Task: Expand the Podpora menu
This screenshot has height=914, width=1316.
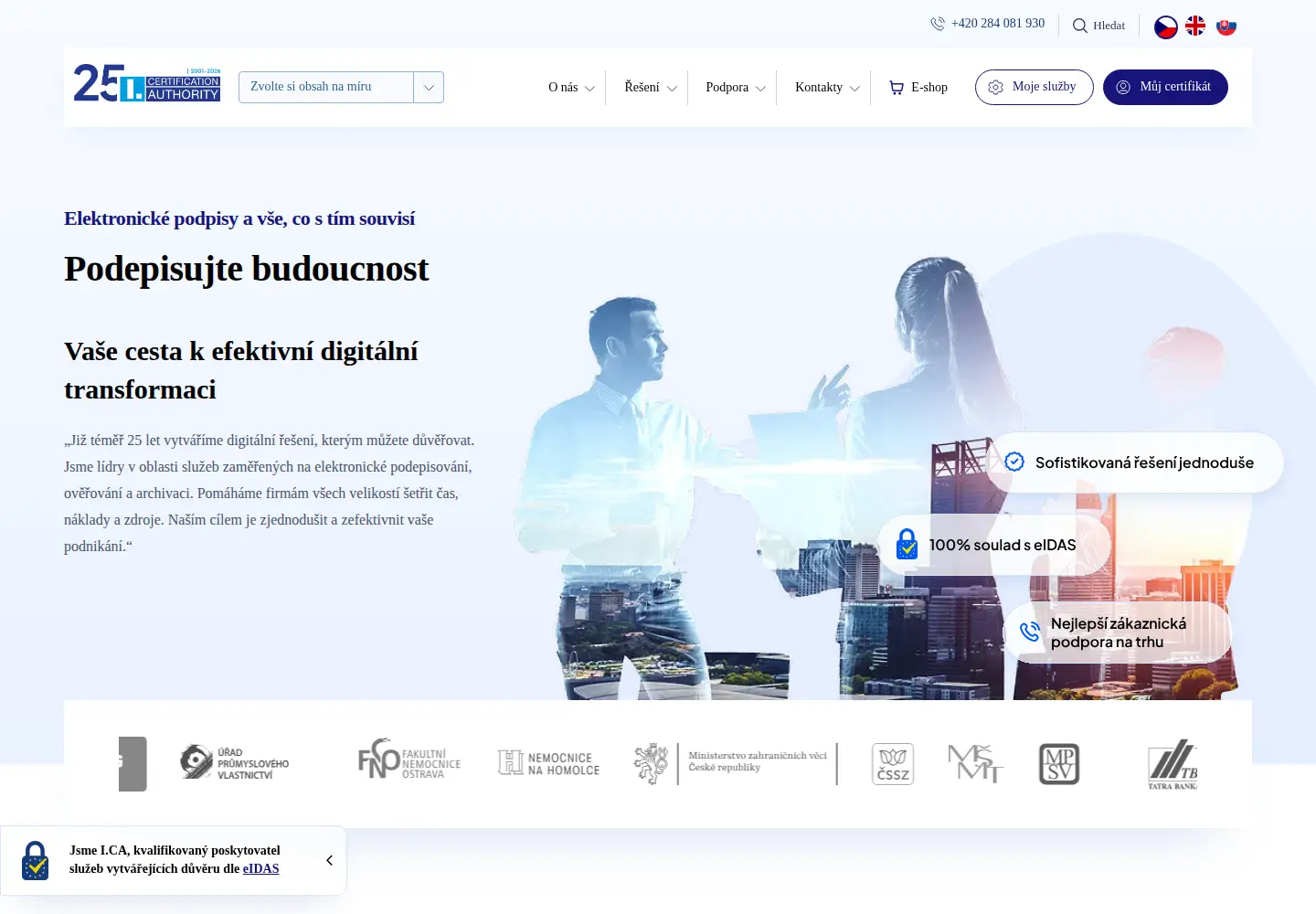Action: pos(736,88)
